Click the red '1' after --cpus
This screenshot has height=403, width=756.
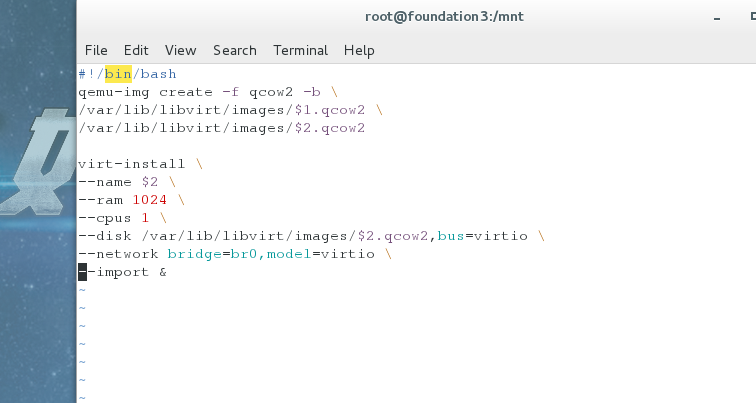pos(145,218)
